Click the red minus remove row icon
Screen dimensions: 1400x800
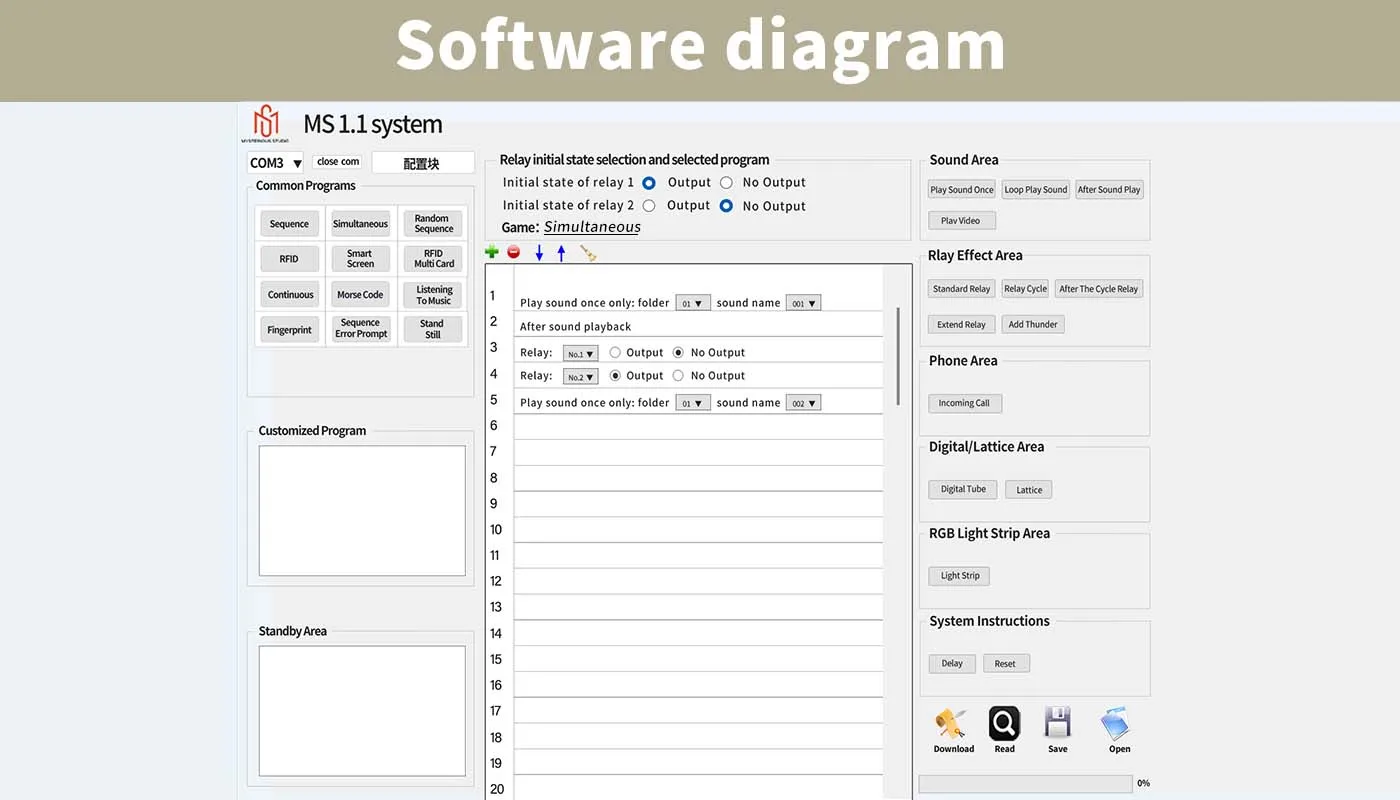[514, 252]
